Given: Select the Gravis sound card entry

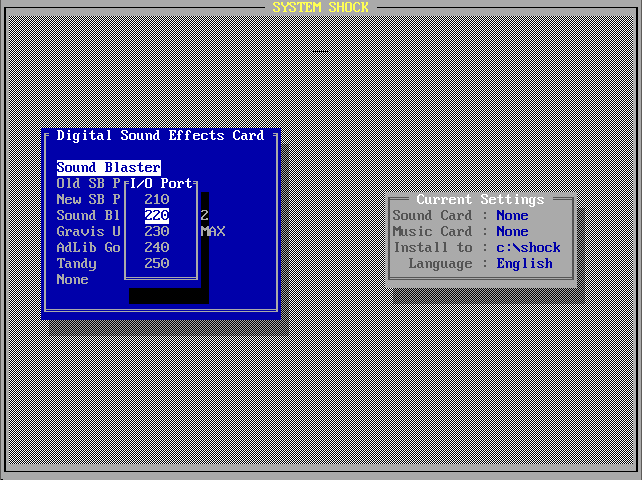Looking at the screenshot, I should pyautogui.click(x=88, y=231).
